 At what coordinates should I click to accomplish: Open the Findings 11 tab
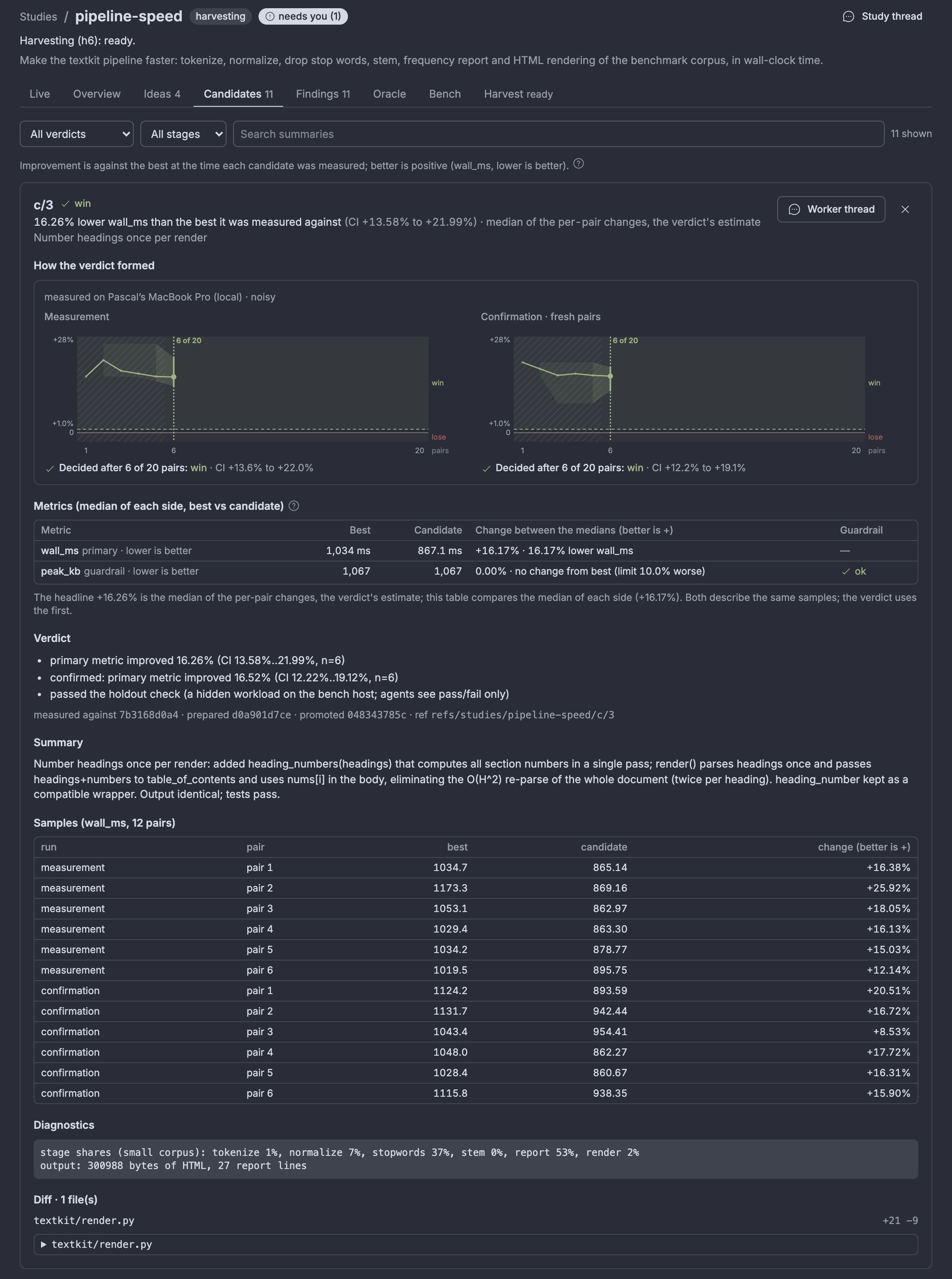coord(323,94)
